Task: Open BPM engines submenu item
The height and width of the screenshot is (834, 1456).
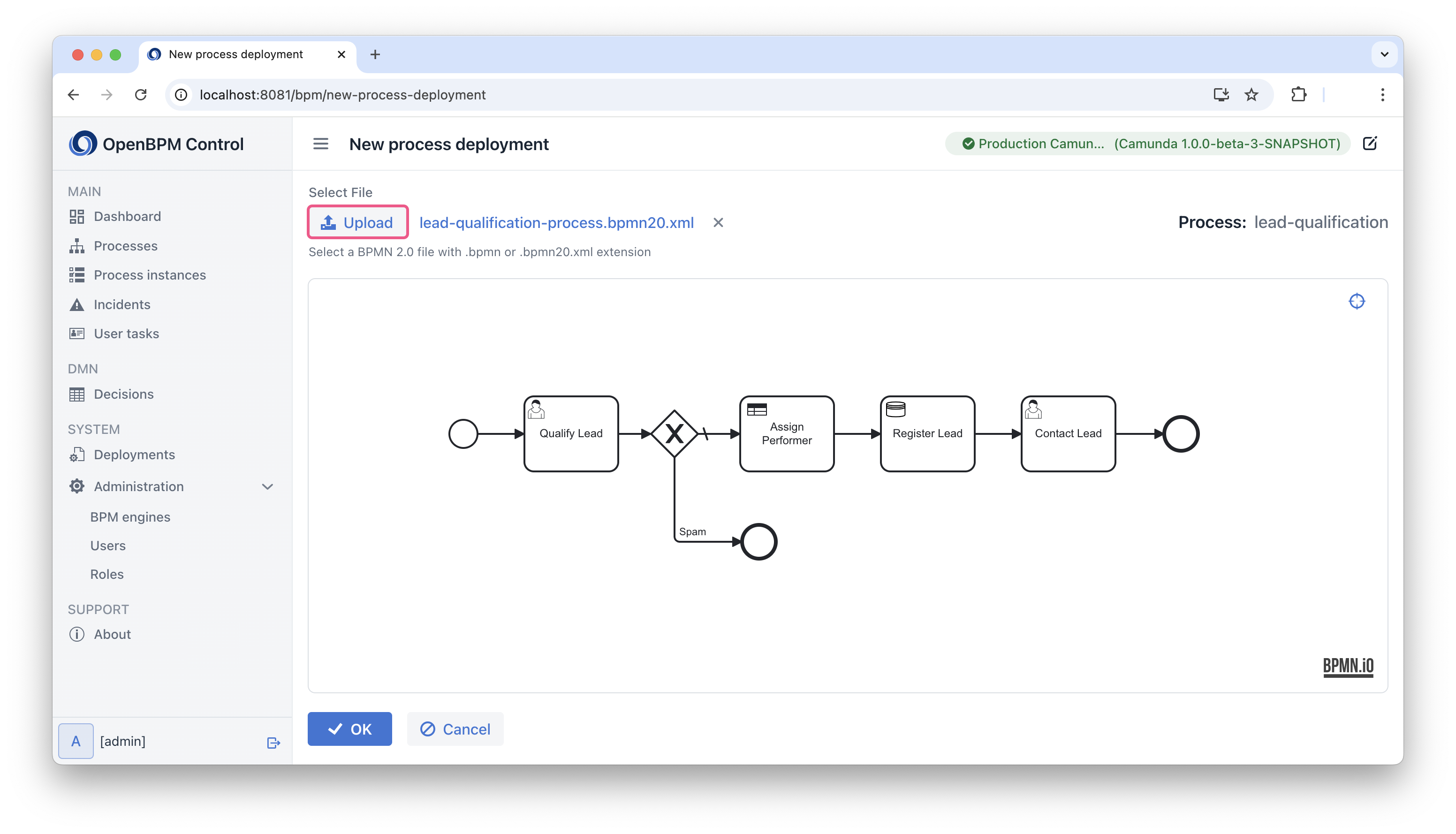Action: click(130, 516)
